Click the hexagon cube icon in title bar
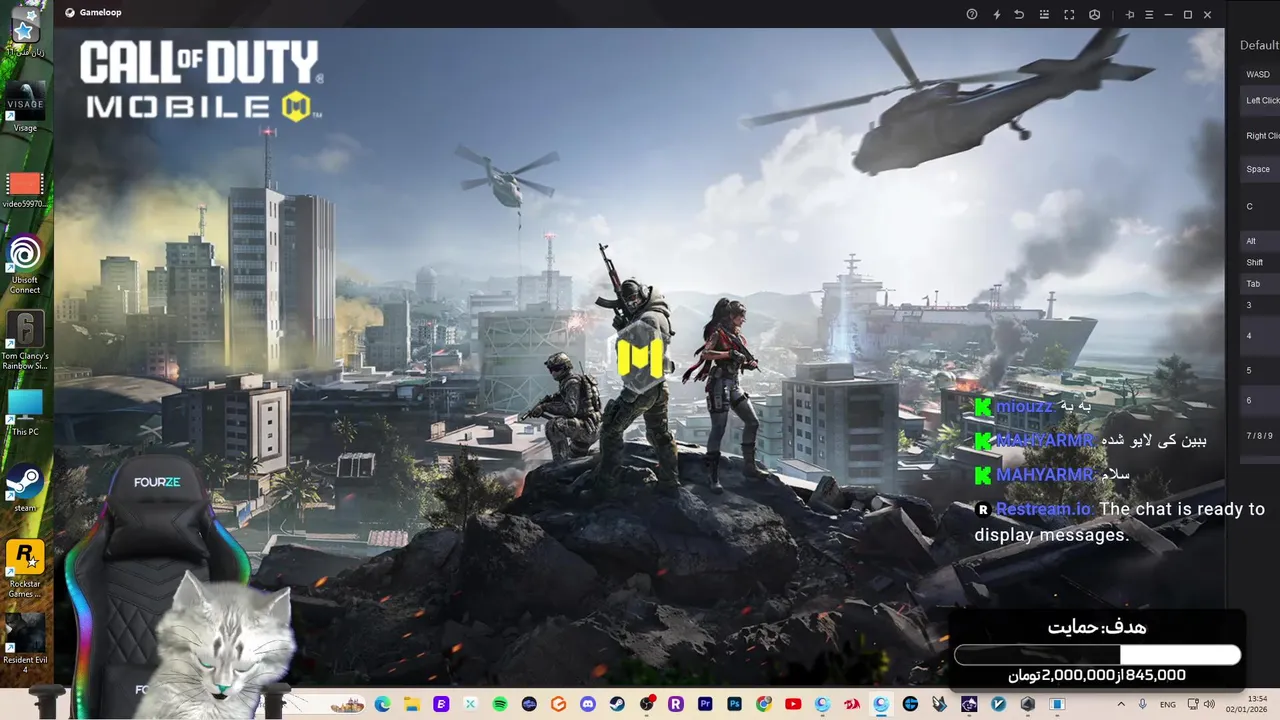The image size is (1280, 720). click(x=1094, y=14)
